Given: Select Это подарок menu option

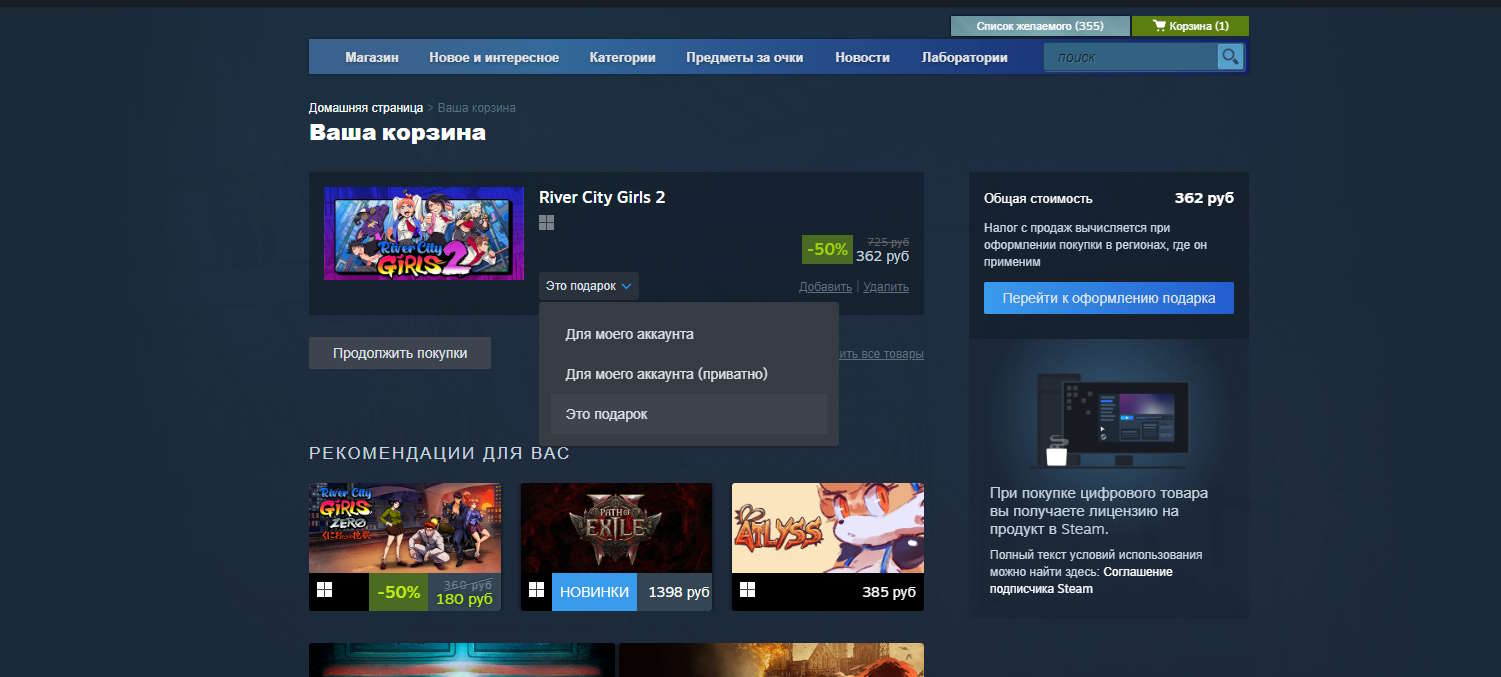Looking at the screenshot, I should click(x=689, y=414).
